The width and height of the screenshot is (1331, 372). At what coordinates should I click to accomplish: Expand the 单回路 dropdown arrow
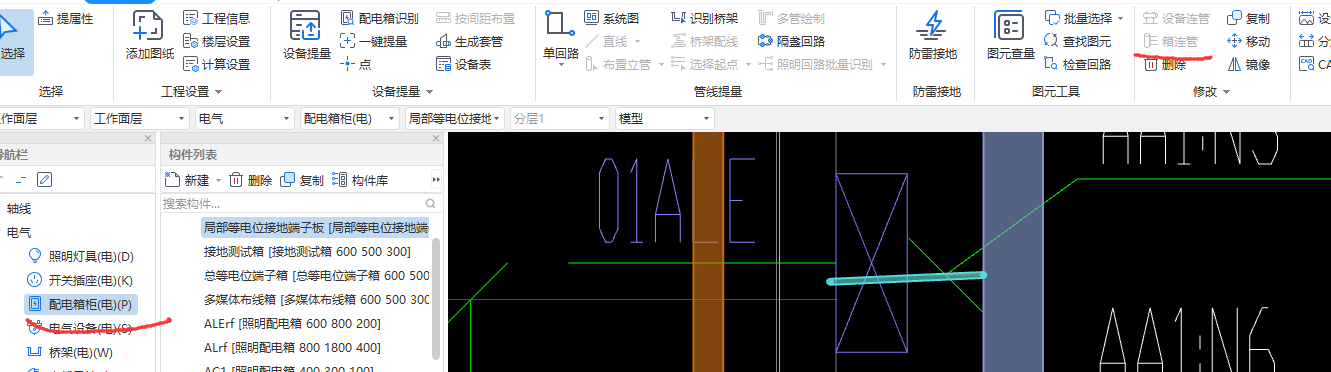(561, 64)
